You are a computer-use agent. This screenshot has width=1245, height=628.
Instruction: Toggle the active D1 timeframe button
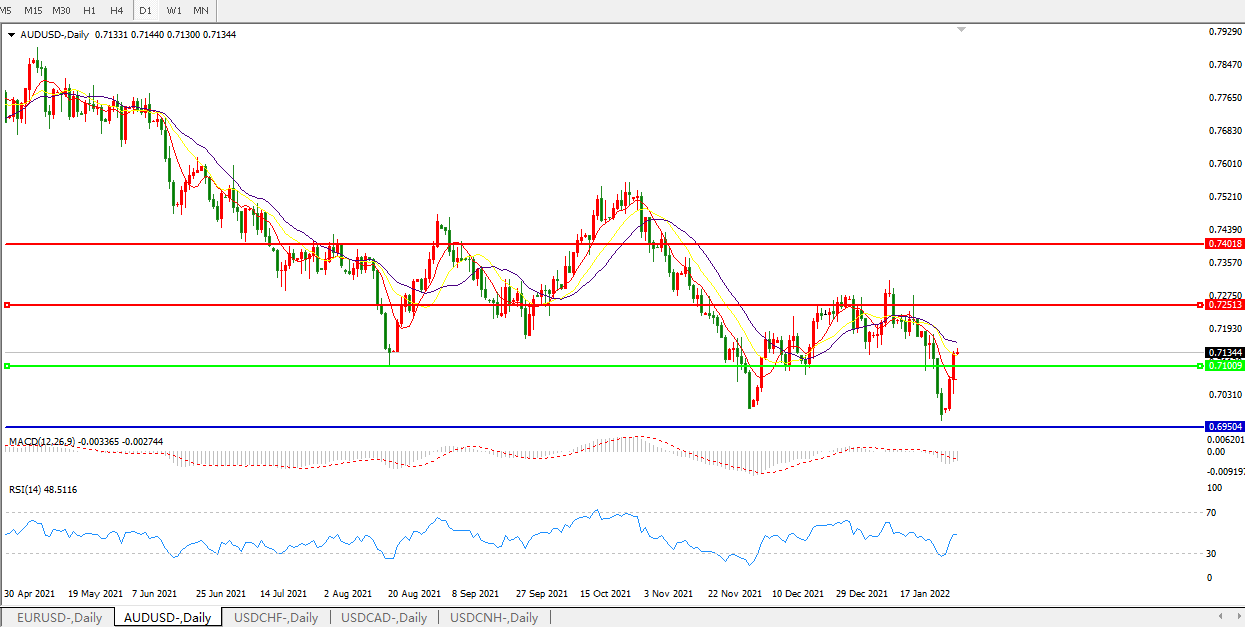tap(146, 10)
